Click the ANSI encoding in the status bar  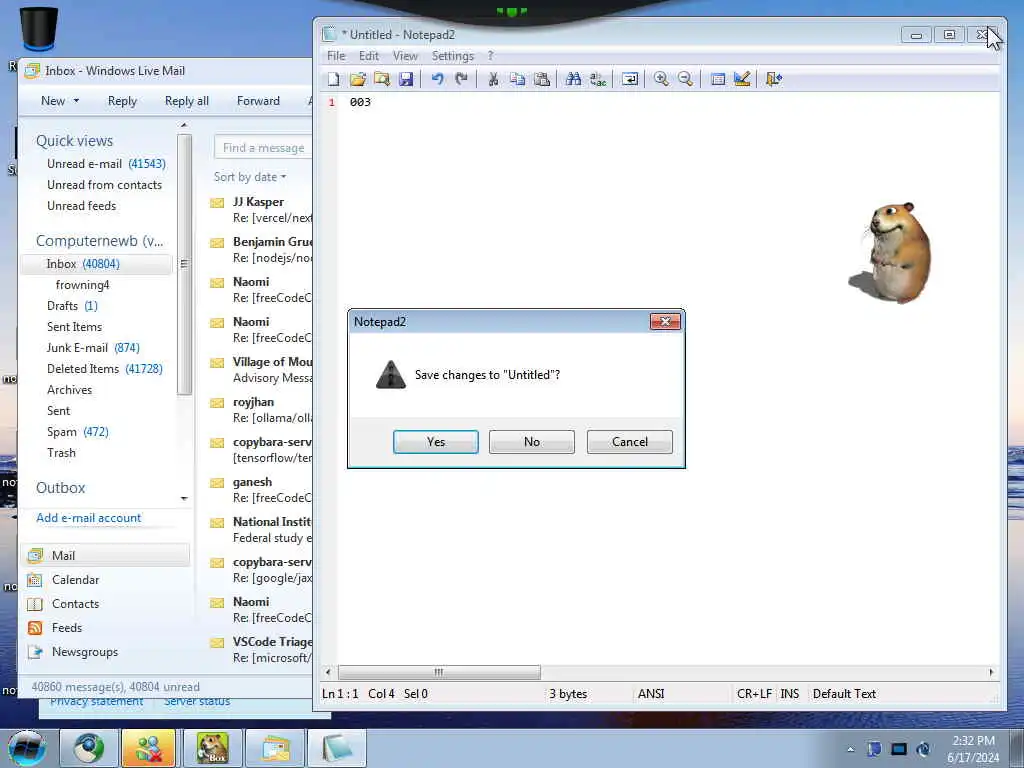[650, 694]
